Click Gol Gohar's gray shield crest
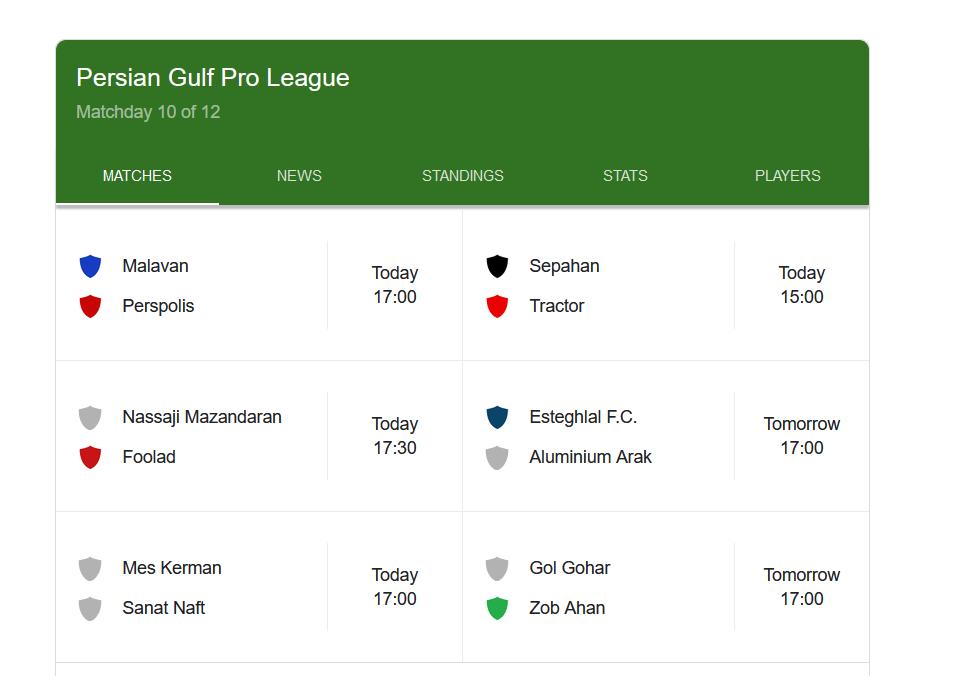 coord(497,568)
